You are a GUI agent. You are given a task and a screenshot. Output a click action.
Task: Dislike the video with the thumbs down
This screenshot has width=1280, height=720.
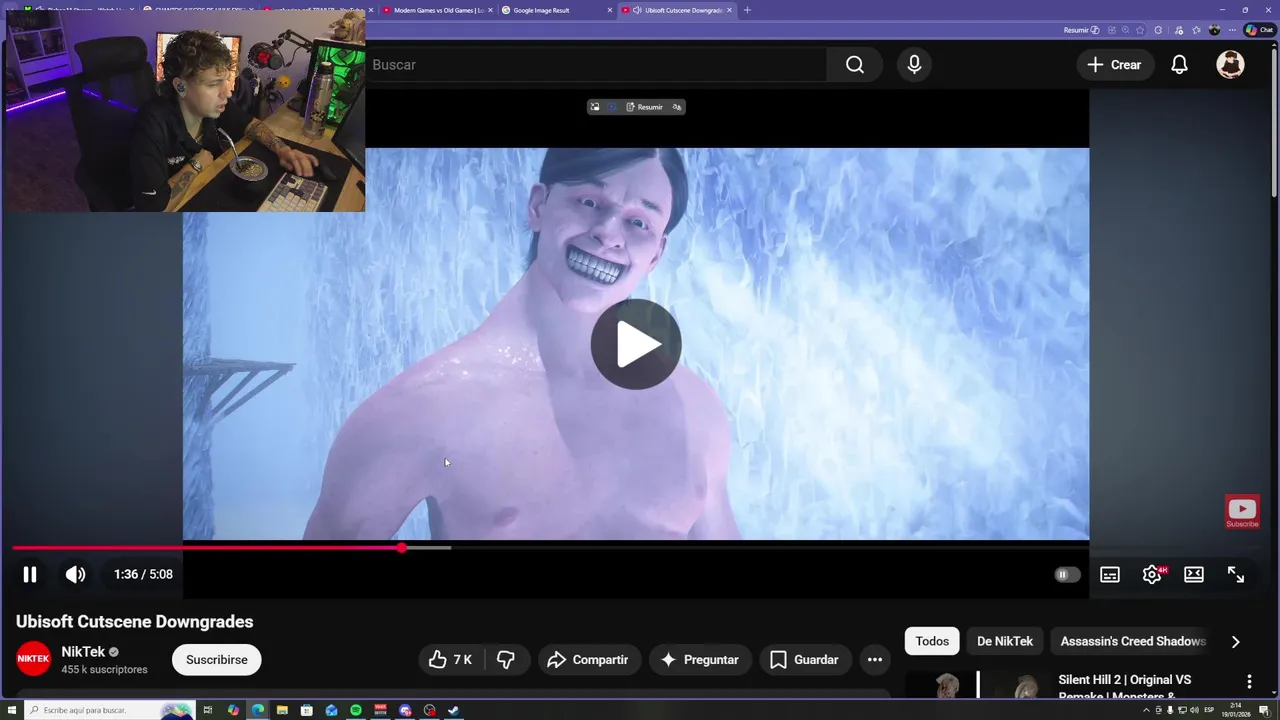(506, 660)
